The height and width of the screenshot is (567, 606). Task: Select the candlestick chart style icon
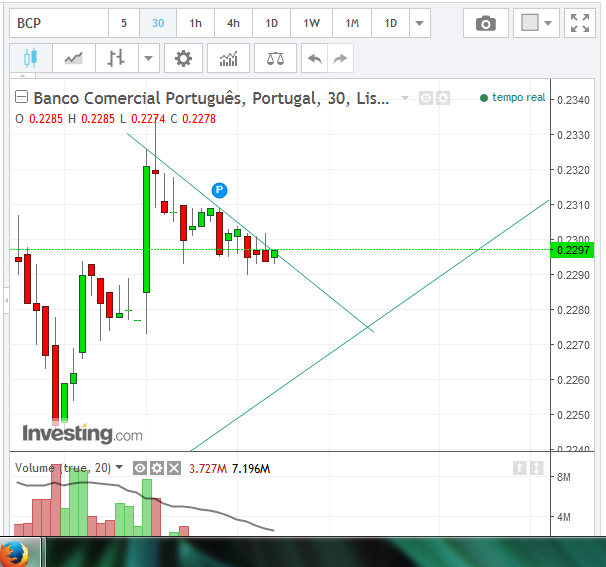click(31, 58)
